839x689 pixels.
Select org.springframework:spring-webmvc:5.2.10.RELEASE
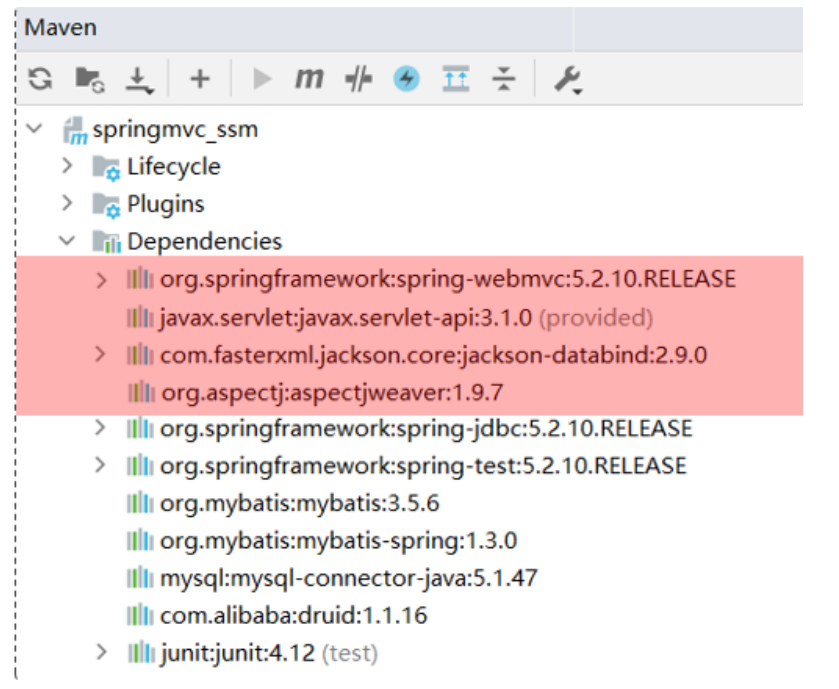point(448,279)
